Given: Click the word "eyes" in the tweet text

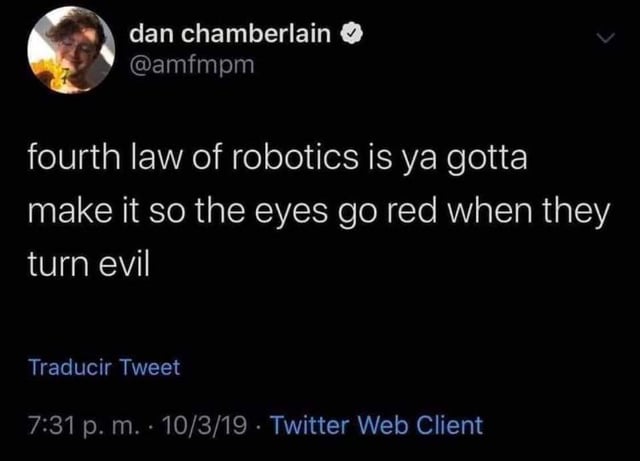Looking at the screenshot, I should (x=291, y=213).
